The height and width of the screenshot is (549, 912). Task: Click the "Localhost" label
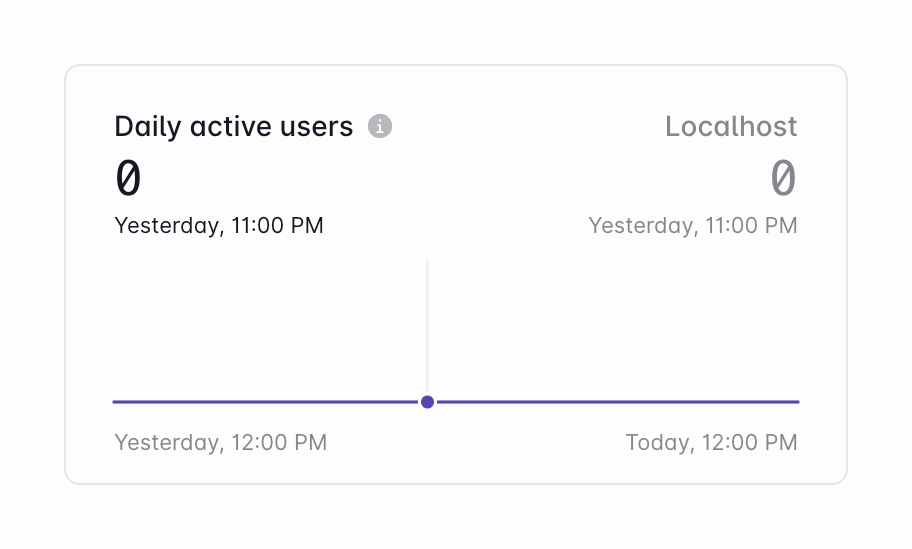click(731, 127)
